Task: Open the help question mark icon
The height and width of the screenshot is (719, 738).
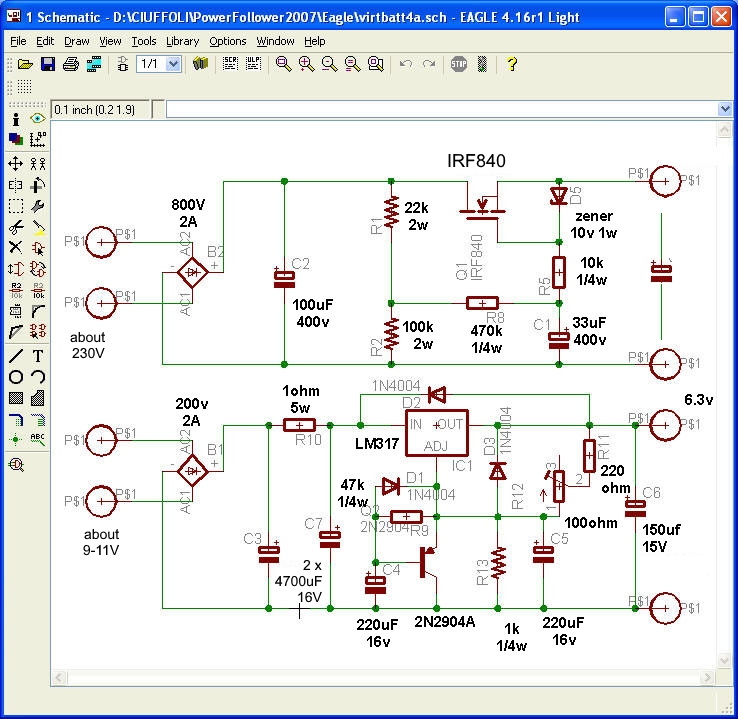Action: (512, 64)
